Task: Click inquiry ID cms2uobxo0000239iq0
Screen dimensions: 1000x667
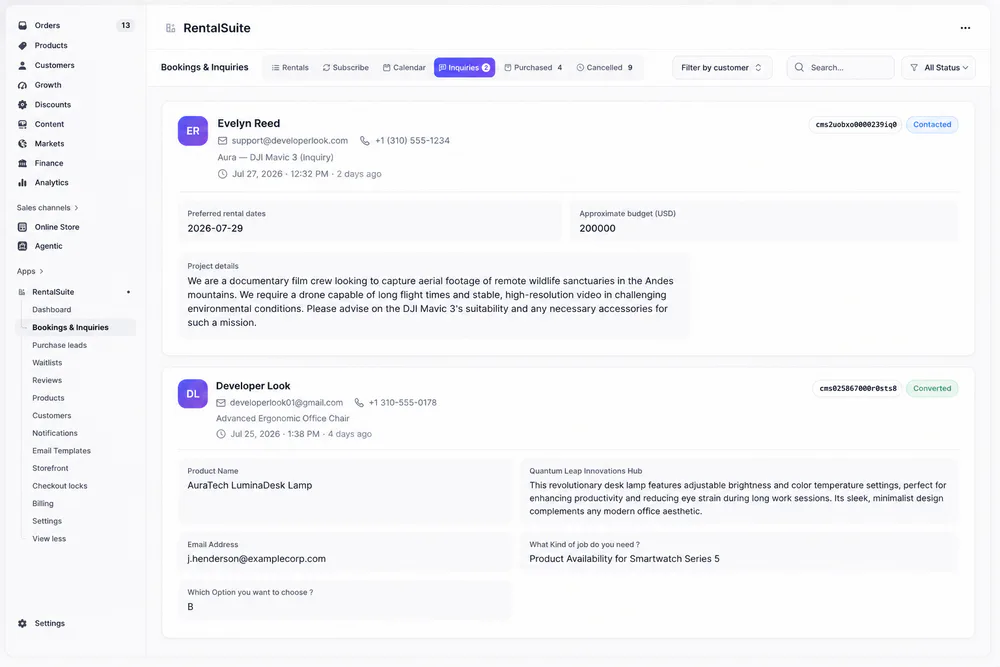Action: pyautogui.click(x=856, y=124)
